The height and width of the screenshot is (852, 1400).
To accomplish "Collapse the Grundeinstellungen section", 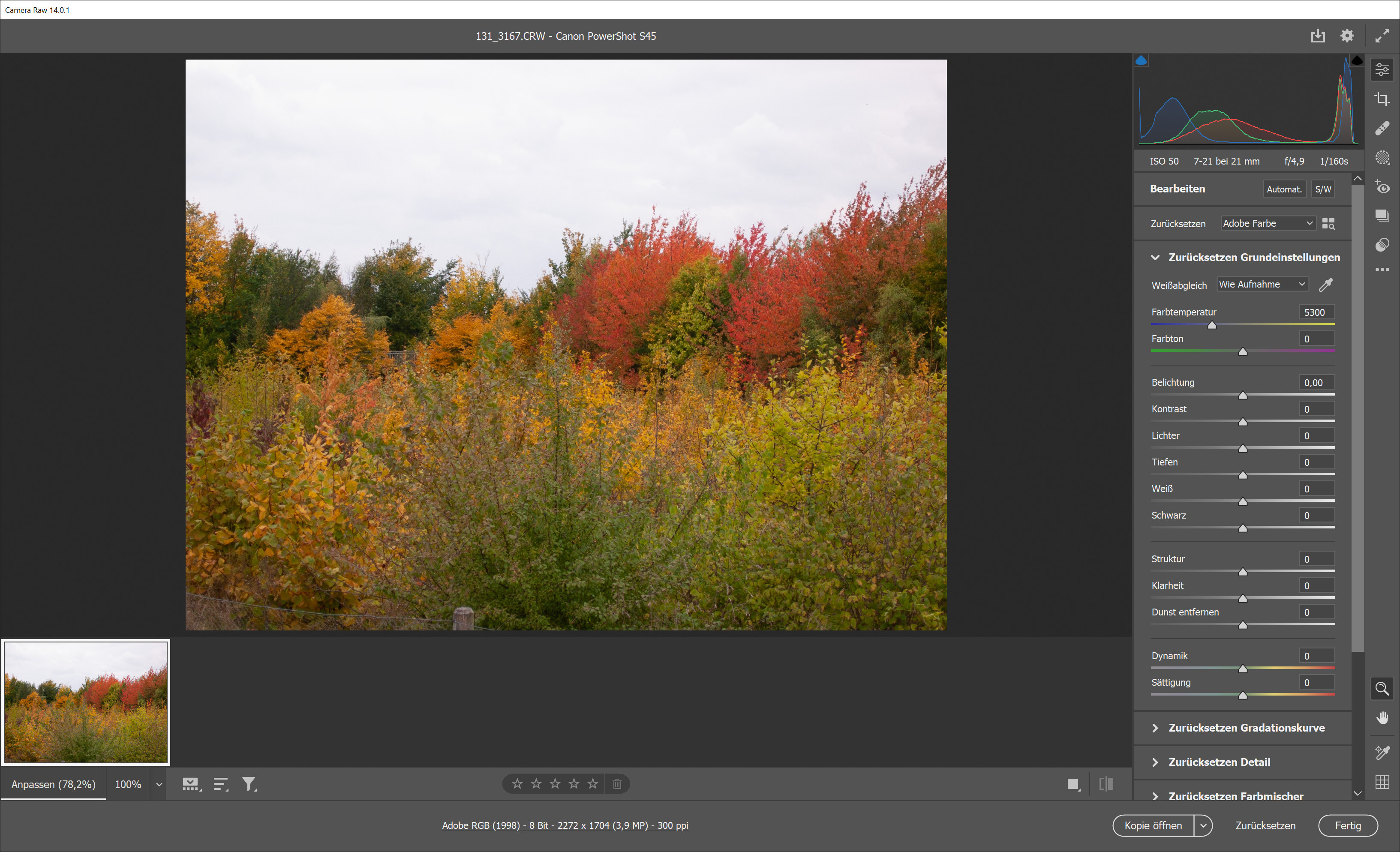I will [1154, 257].
